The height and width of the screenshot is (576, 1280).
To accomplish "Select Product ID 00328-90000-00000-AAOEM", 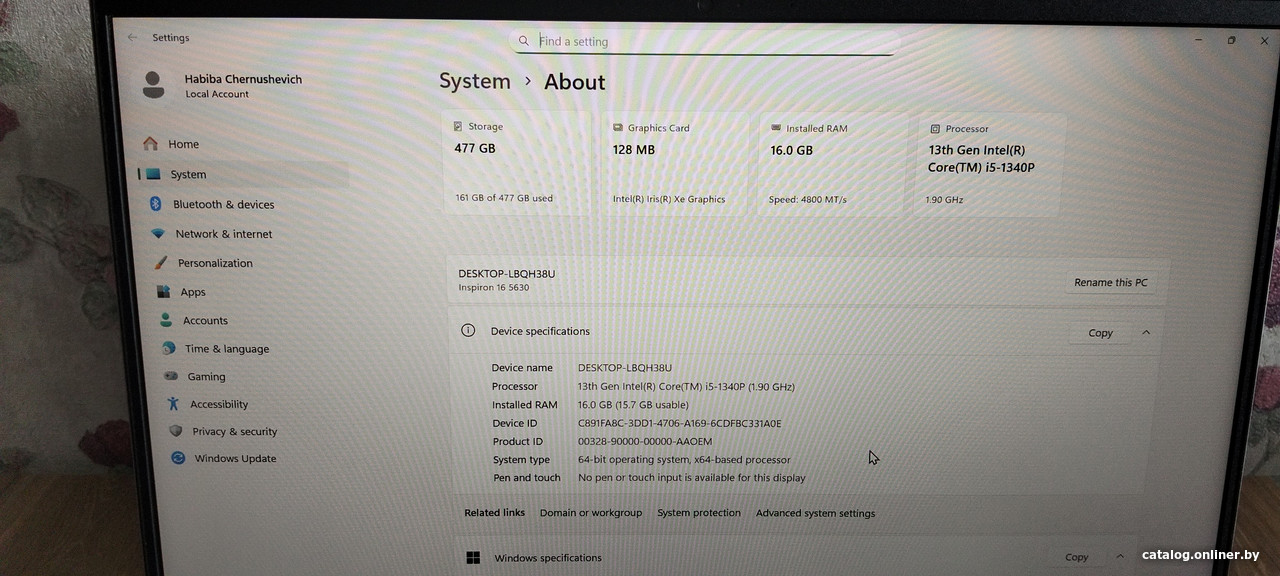I will click(x=645, y=441).
